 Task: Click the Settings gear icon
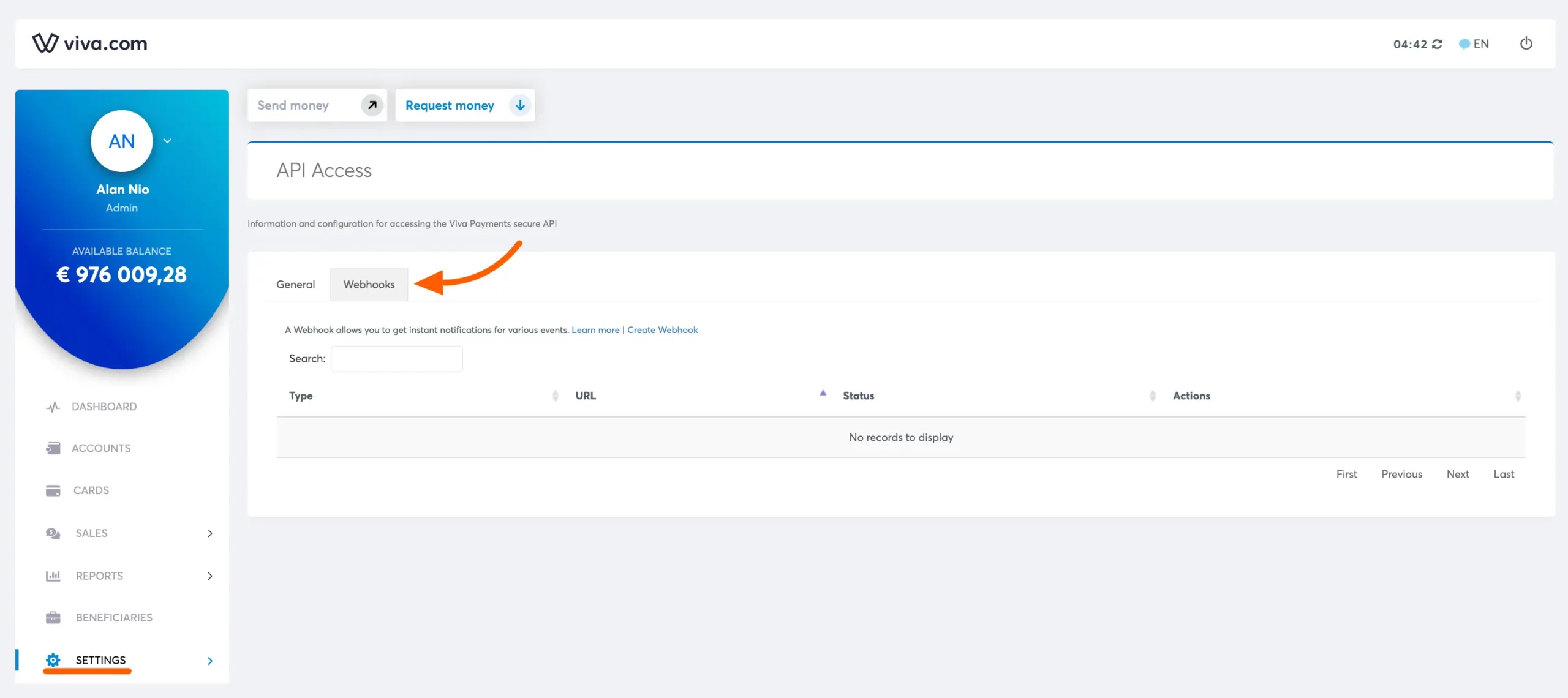point(53,660)
